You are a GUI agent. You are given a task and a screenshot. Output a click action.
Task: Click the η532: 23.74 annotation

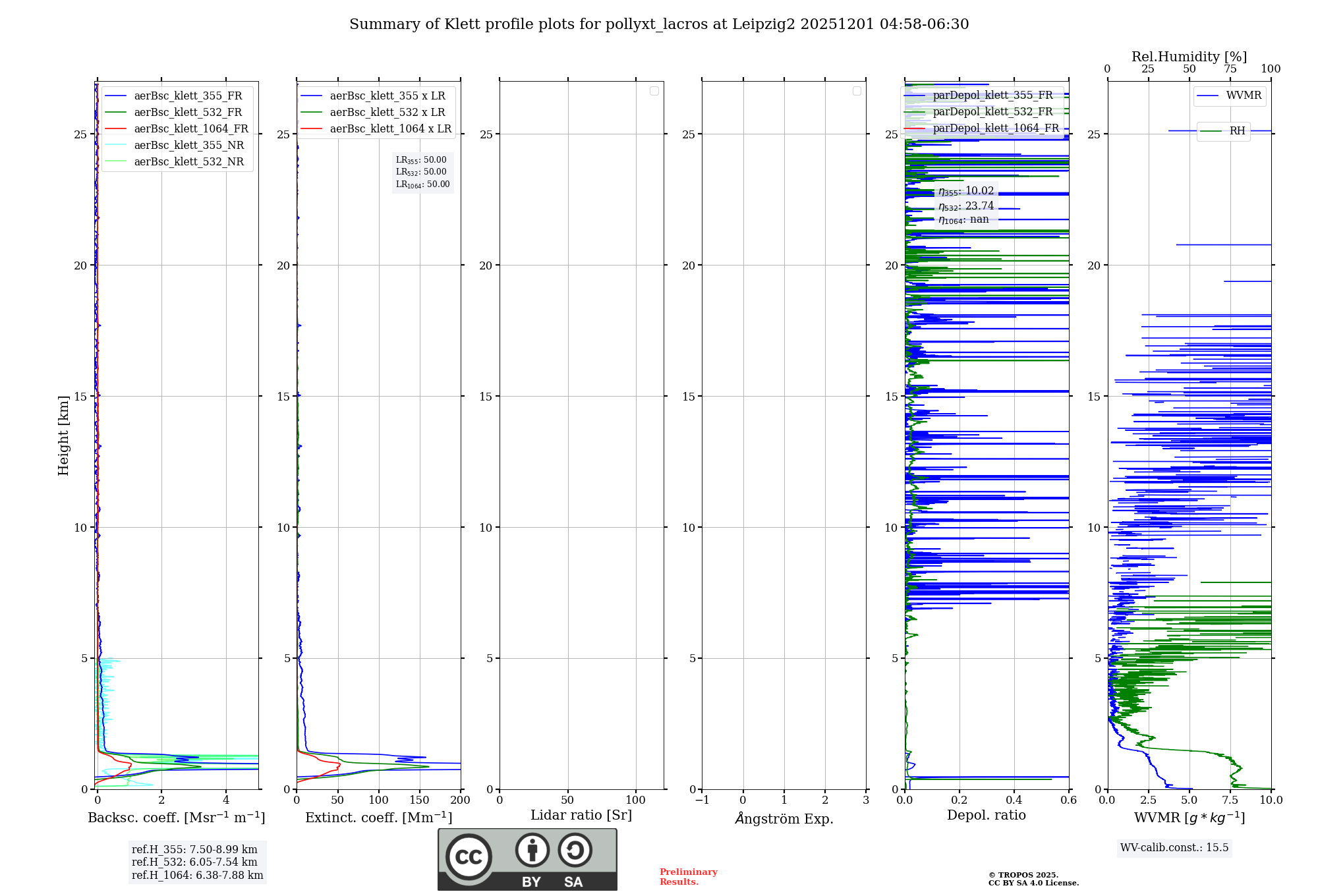pos(965,206)
